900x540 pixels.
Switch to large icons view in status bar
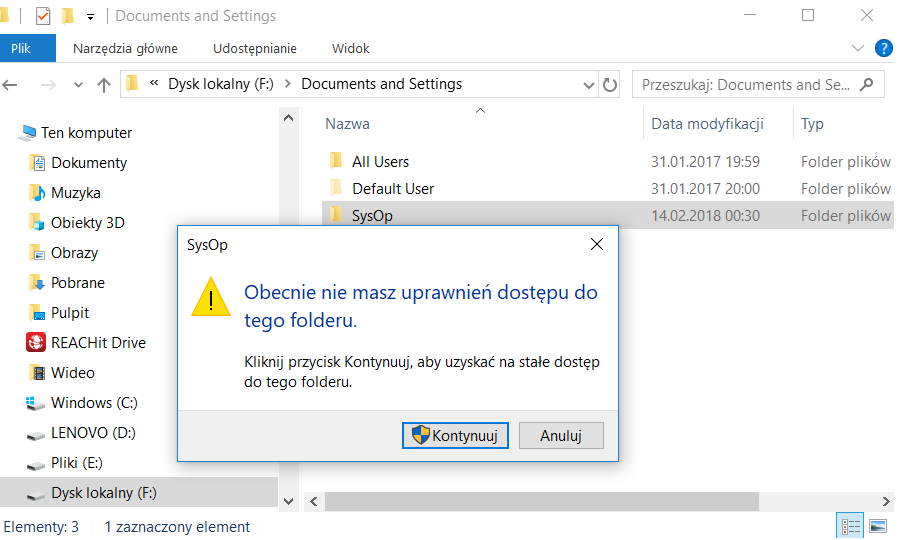tap(878, 526)
